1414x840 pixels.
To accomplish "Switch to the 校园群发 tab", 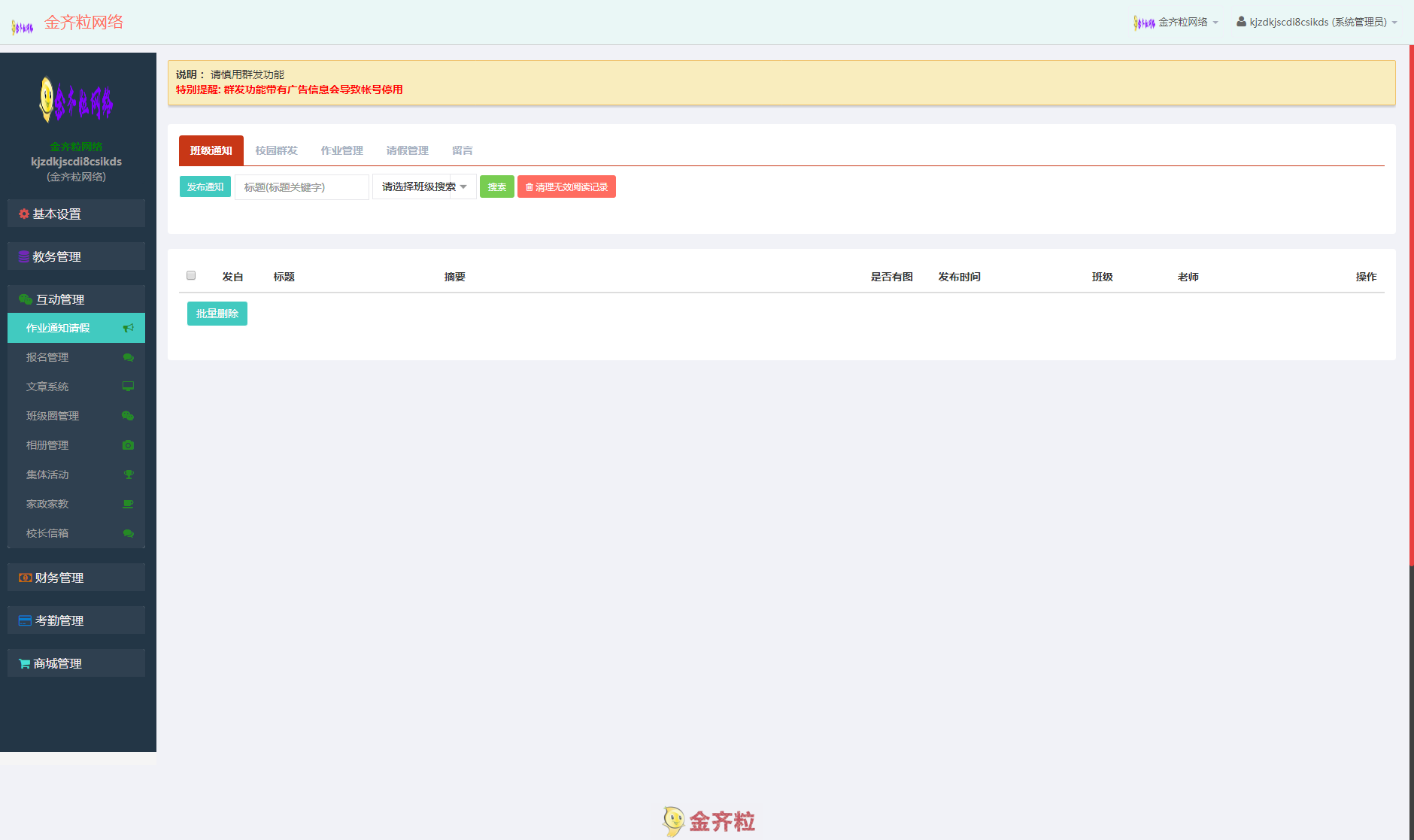I will coord(277,150).
